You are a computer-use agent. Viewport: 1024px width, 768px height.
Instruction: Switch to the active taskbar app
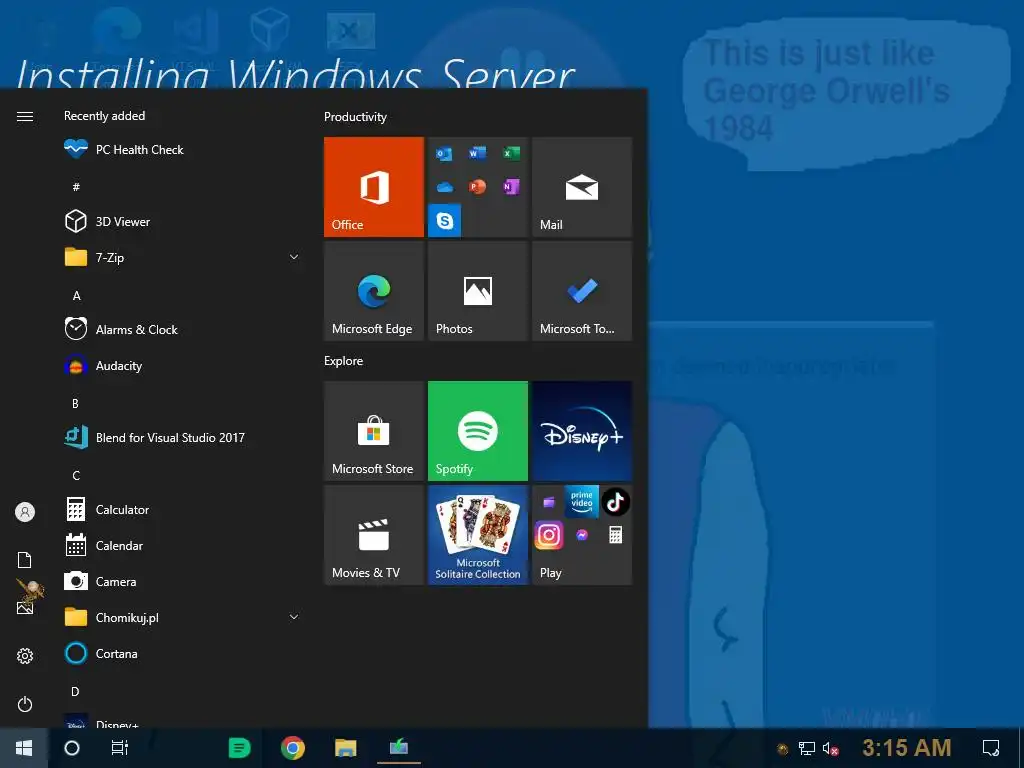point(399,748)
